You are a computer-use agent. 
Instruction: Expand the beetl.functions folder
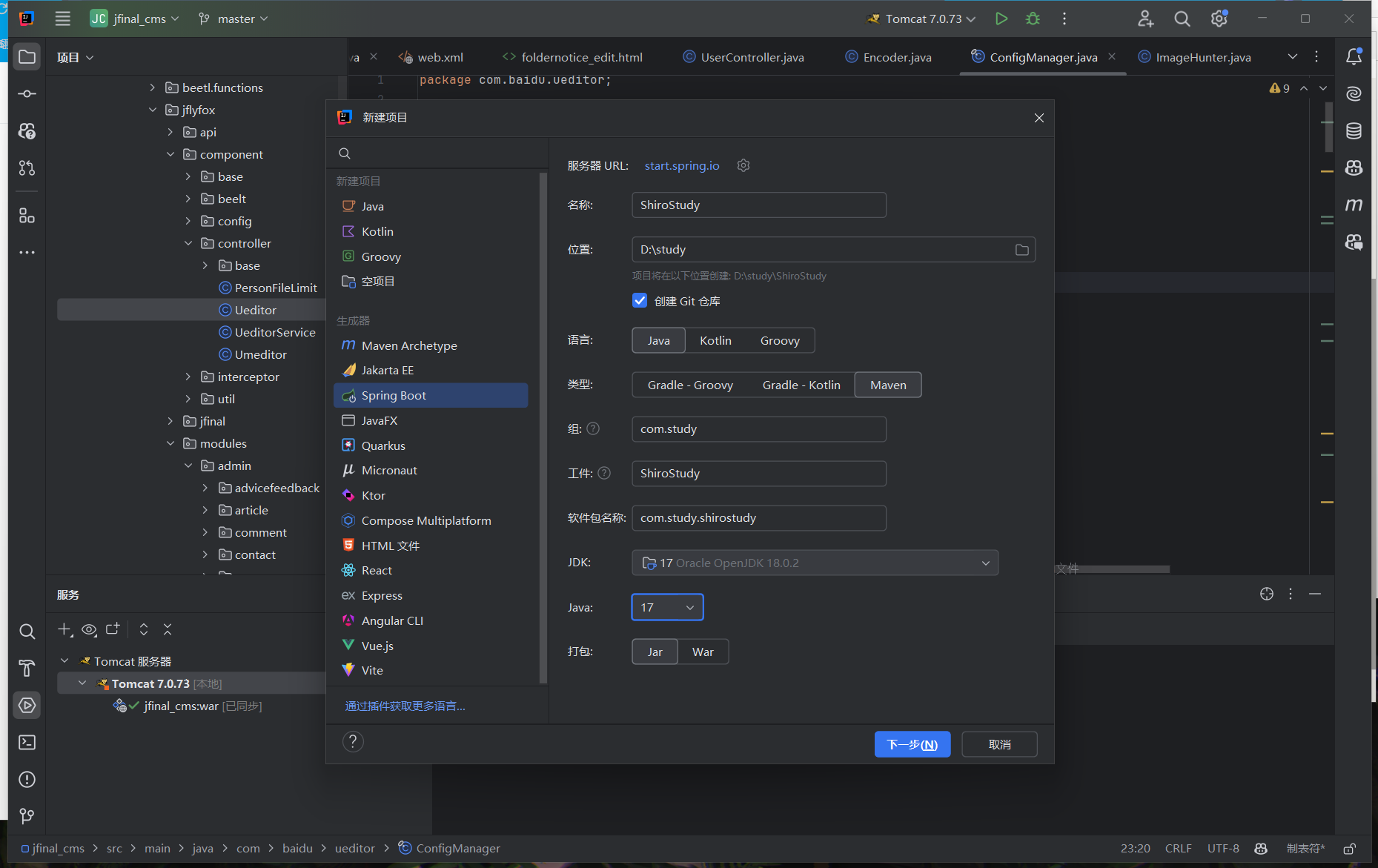pyautogui.click(x=153, y=87)
